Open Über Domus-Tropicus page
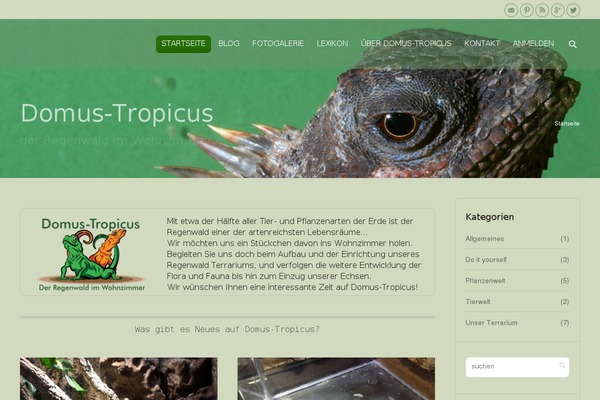600x400 pixels. (406, 44)
